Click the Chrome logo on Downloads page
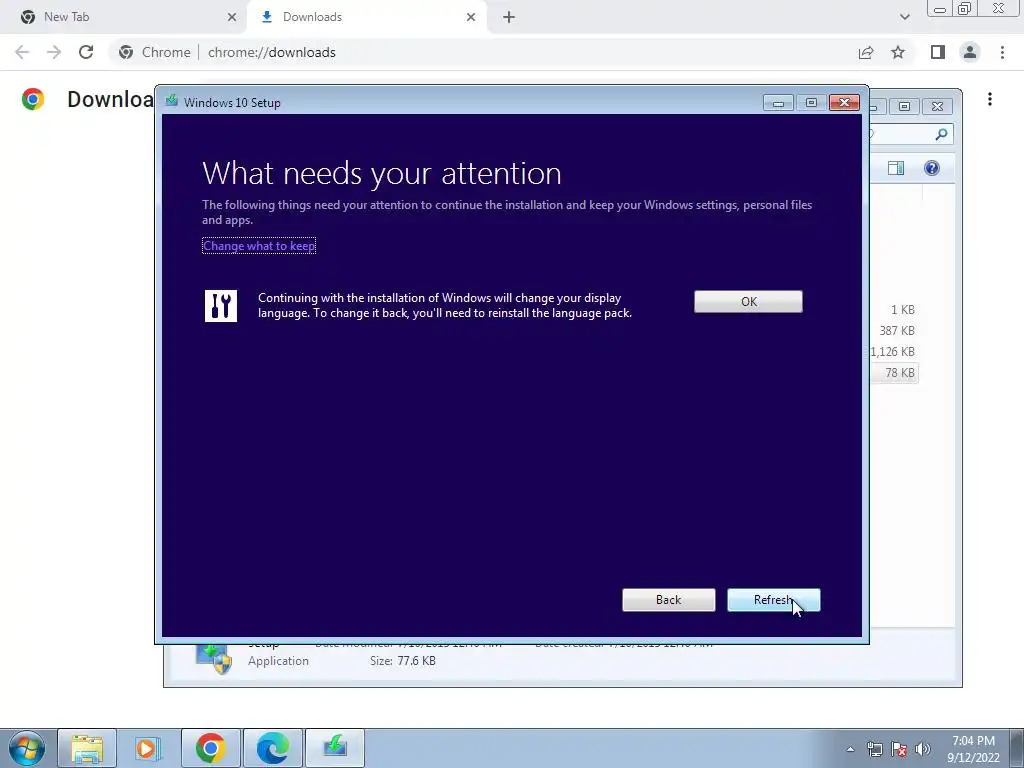 [33, 99]
